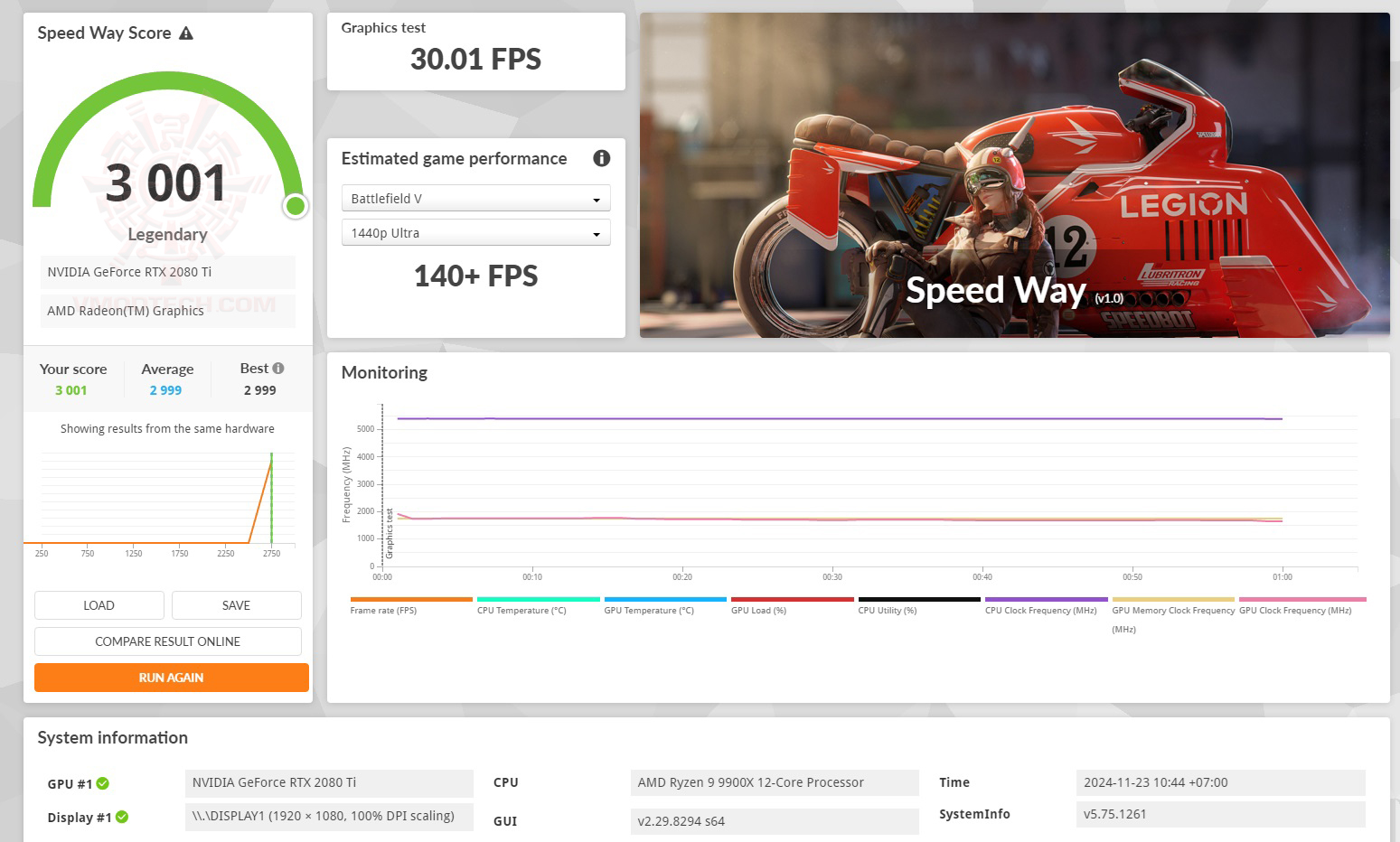Click the DISPLAY1 (1920 × 1080) value field

[x=329, y=816]
